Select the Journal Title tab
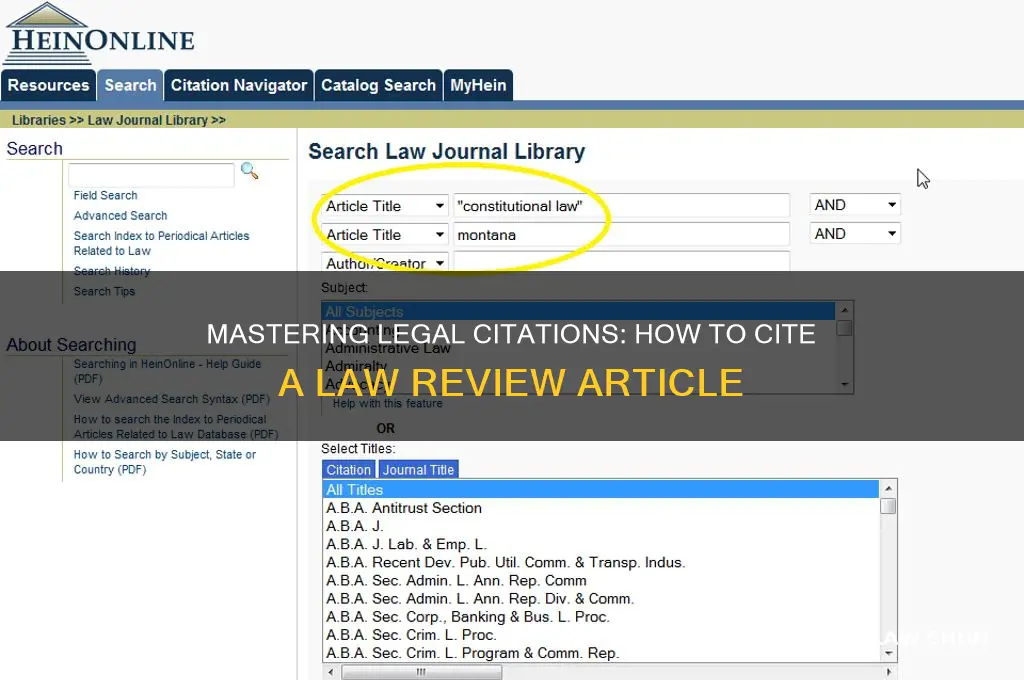Screen dimensions: 1024x680 click(x=419, y=470)
